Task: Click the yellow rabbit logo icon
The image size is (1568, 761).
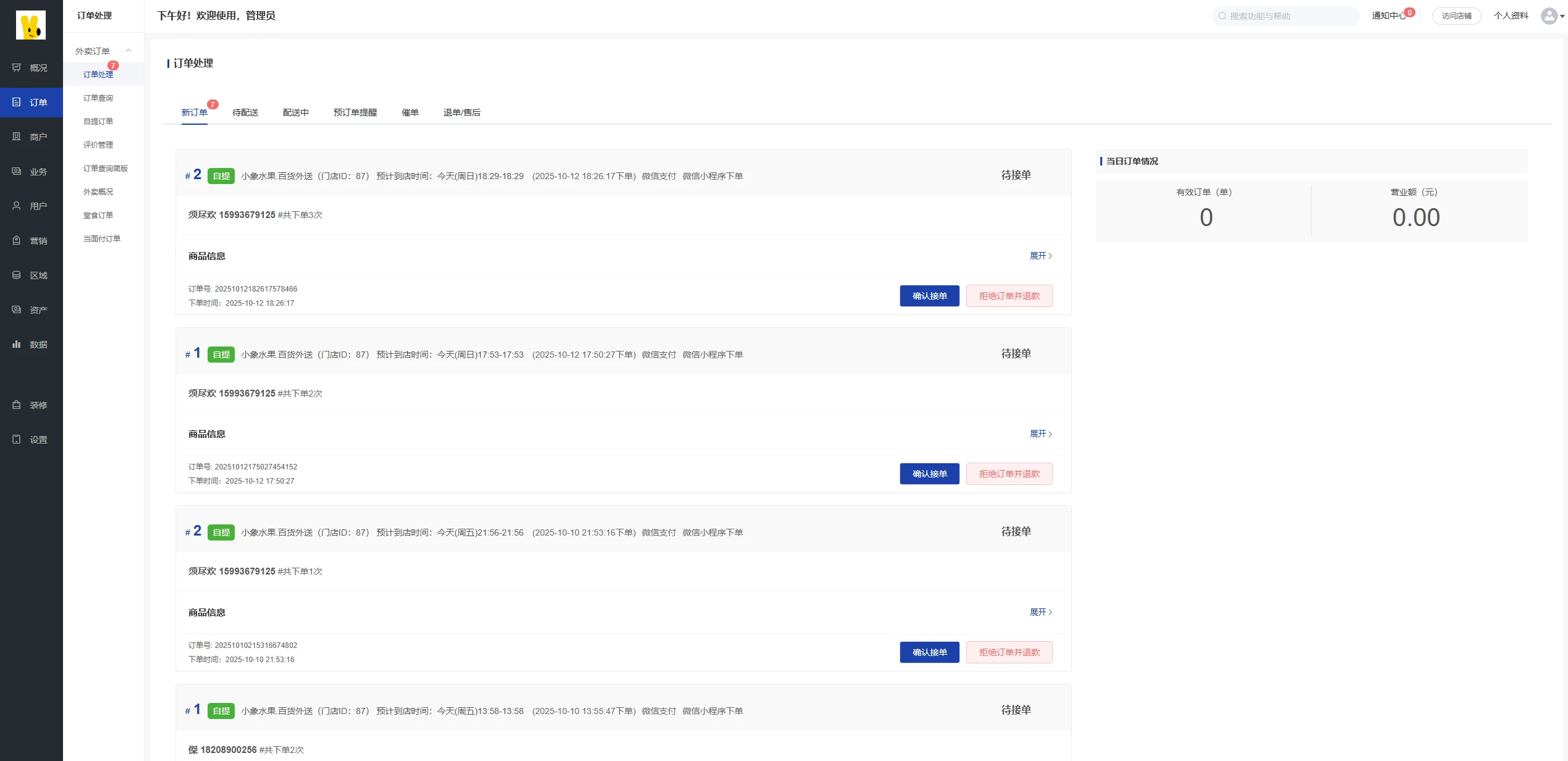Action: [x=30, y=25]
